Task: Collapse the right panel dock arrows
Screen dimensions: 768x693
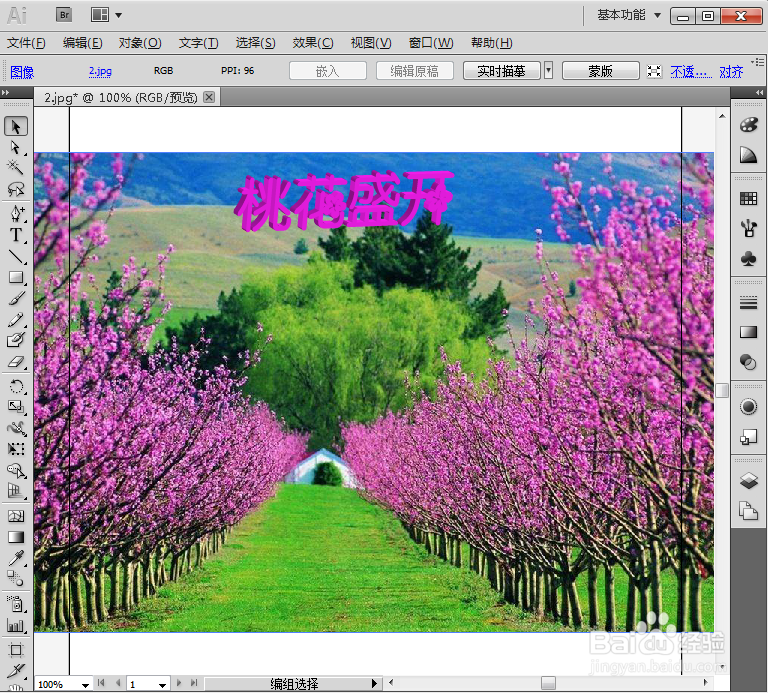Action: pos(759,92)
